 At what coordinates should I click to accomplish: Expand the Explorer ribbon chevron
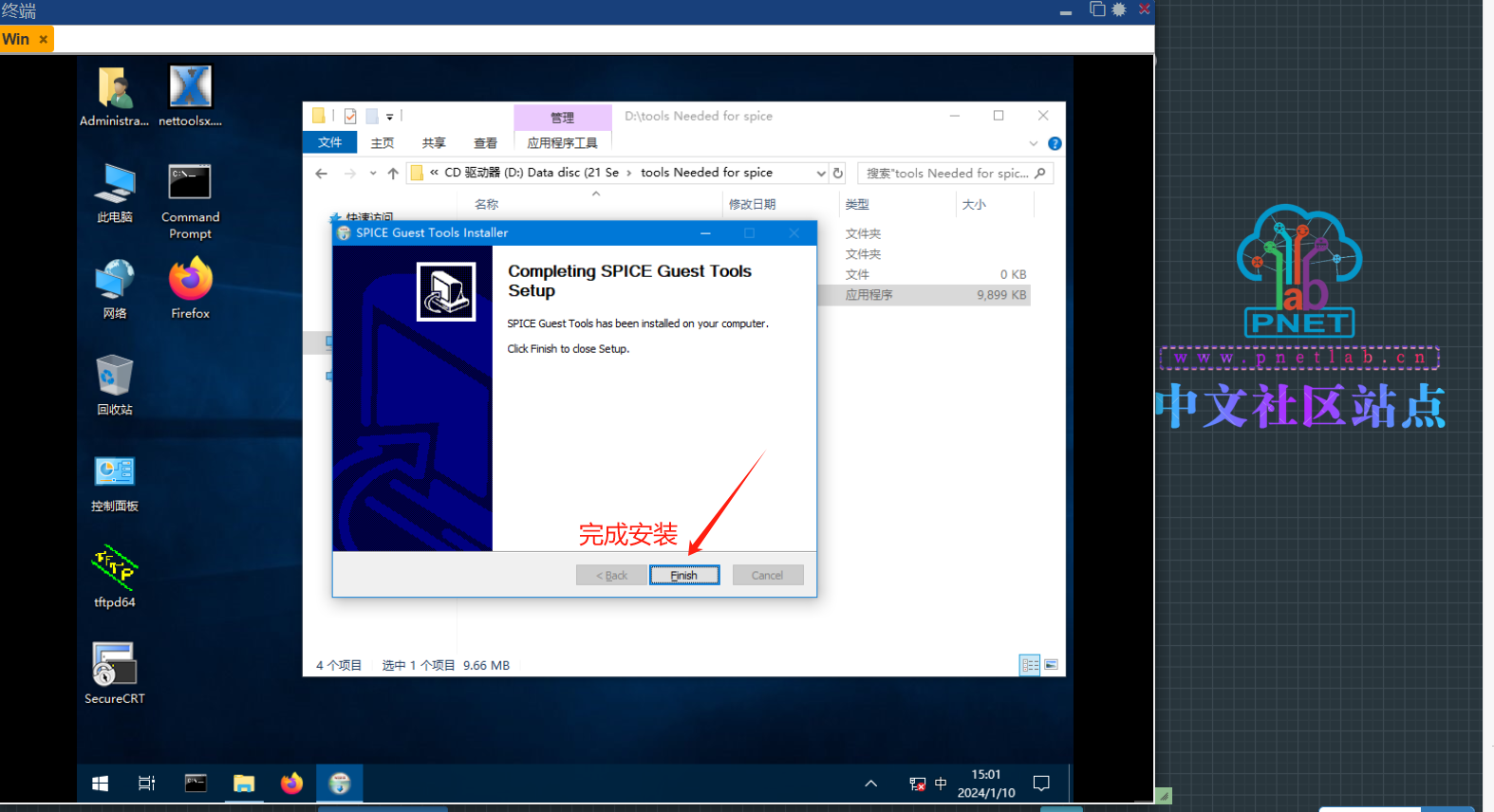pos(1034,143)
